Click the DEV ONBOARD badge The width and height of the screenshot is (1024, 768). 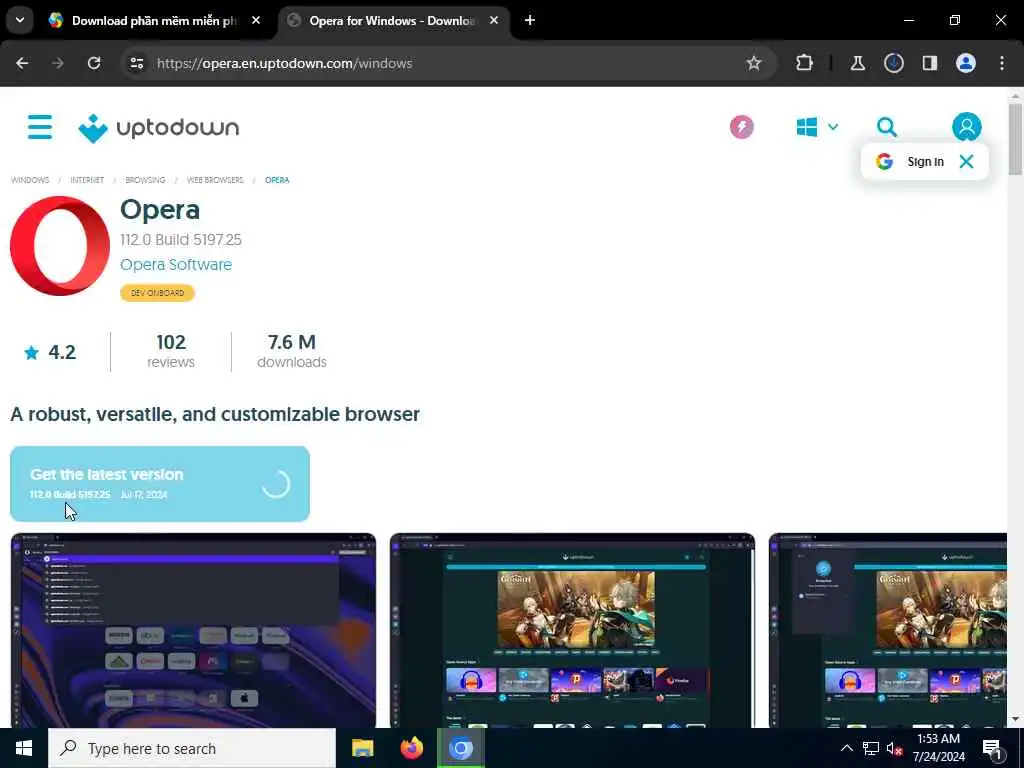[x=157, y=293]
